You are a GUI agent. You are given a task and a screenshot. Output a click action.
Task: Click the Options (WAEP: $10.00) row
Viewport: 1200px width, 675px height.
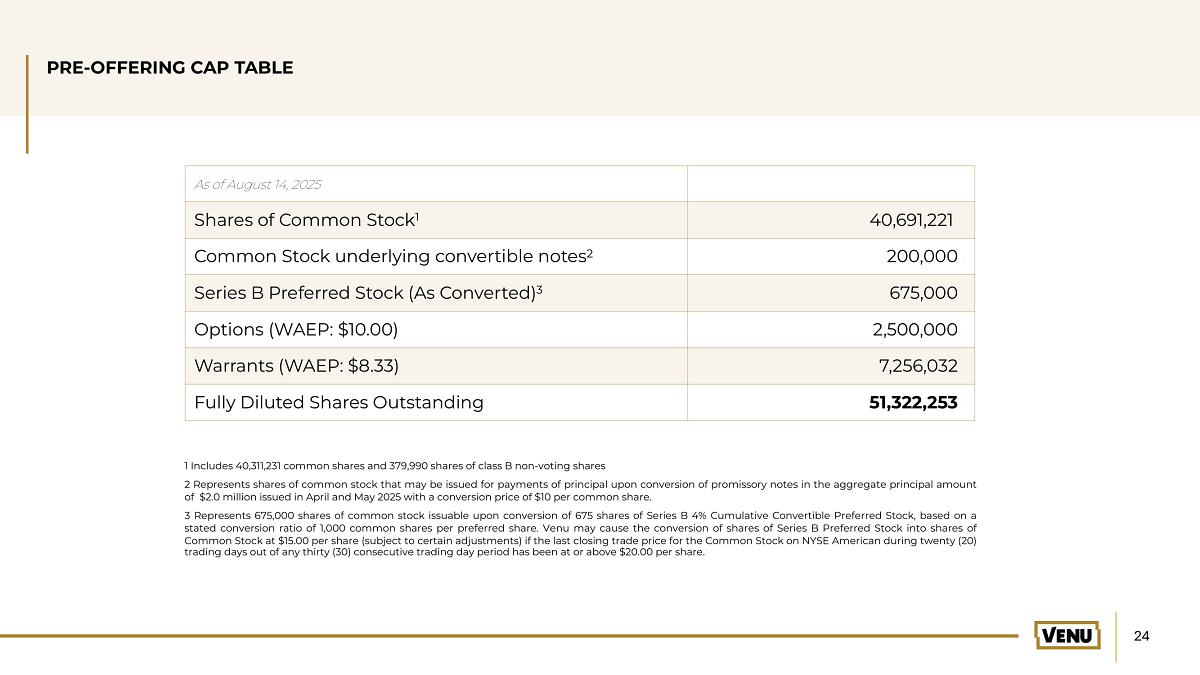coord(578,329)
